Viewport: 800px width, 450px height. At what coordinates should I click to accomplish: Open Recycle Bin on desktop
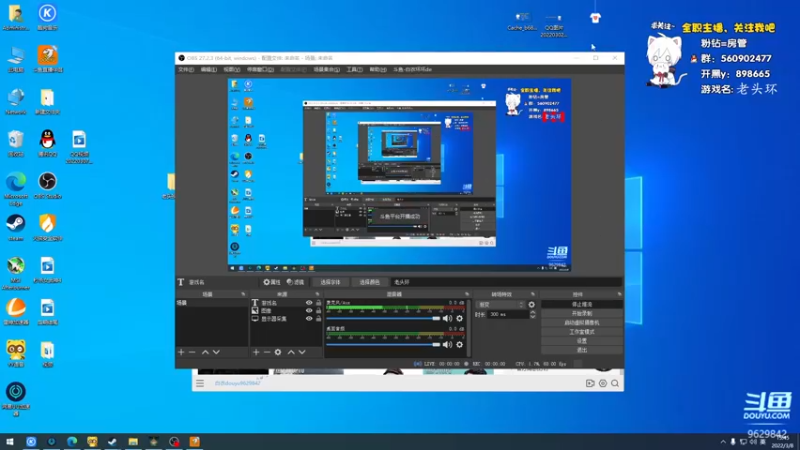click(16, 143)
